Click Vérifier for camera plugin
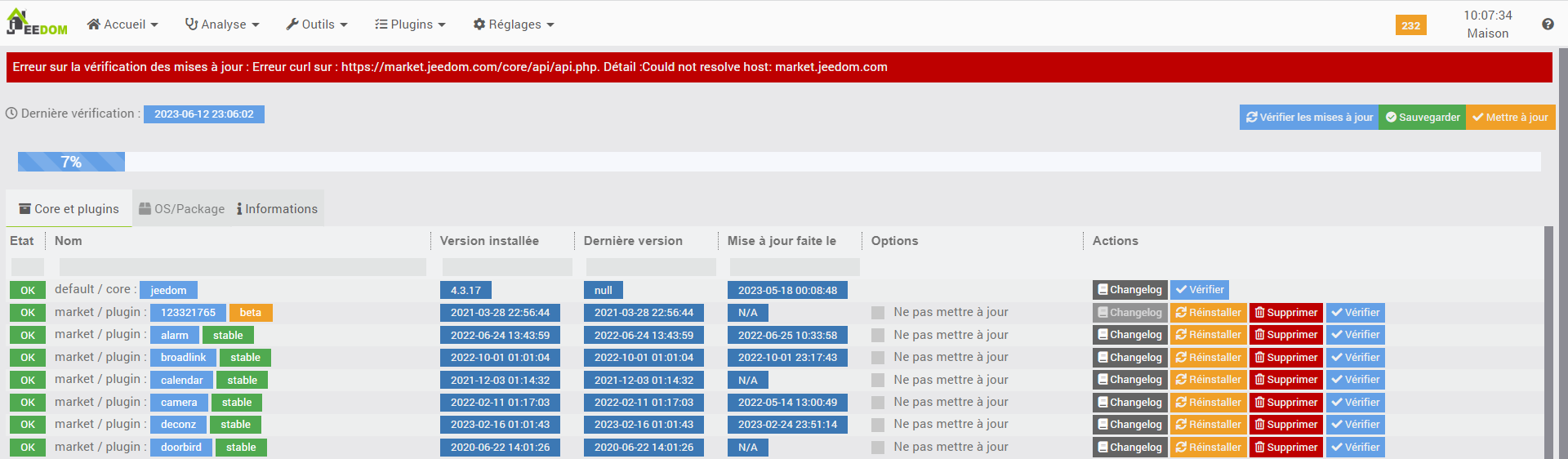Image resolution: width=1568 pixels, height=459 pixels. [x=1356, y=403]
